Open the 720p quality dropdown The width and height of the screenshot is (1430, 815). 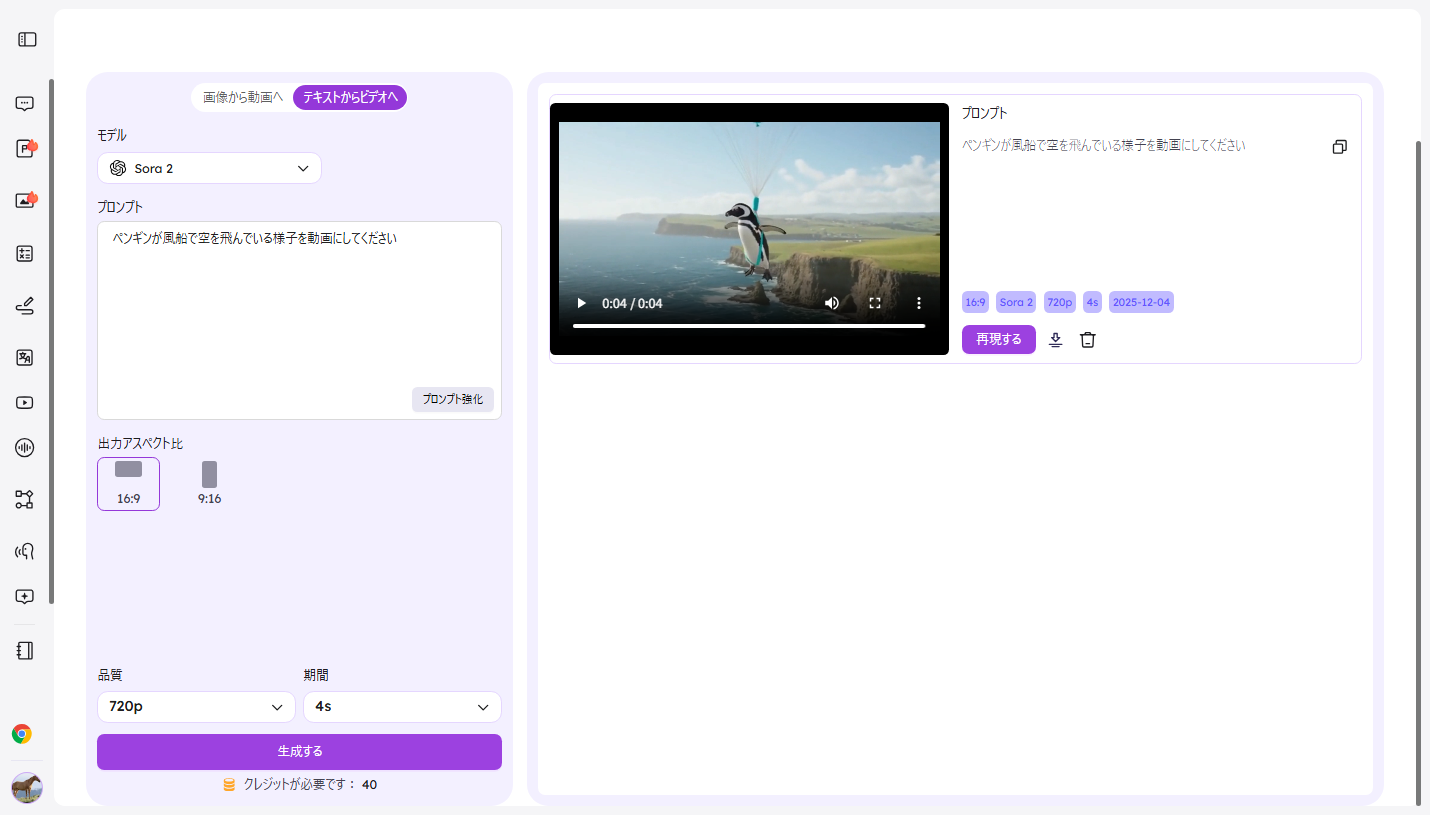[196, 706]
